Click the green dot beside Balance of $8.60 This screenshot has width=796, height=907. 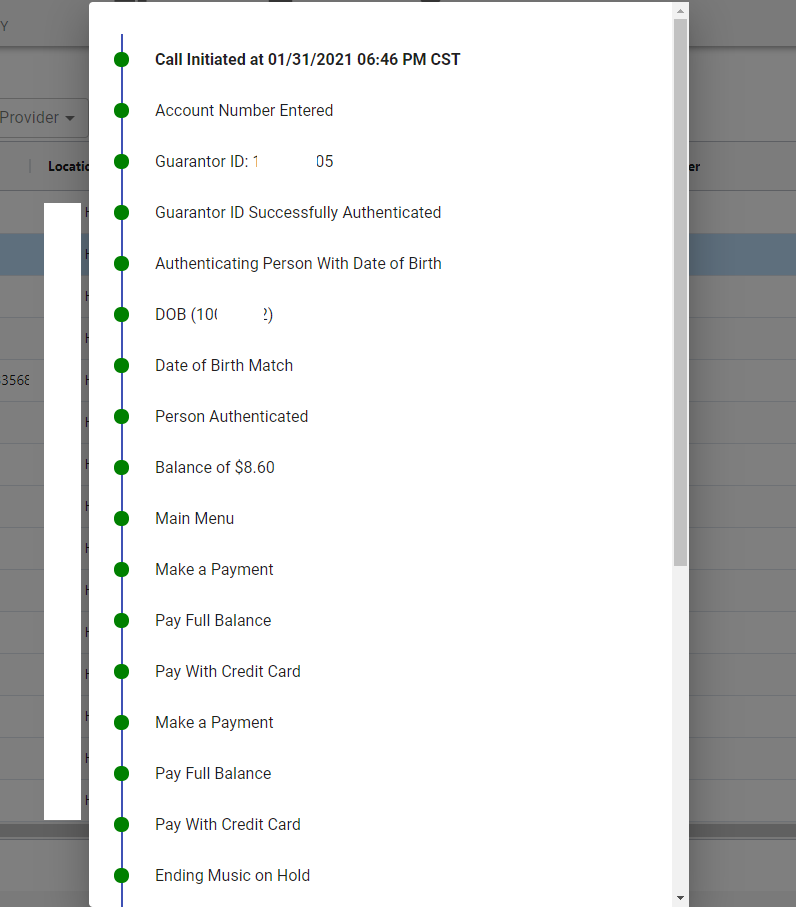tap(121, 468)
